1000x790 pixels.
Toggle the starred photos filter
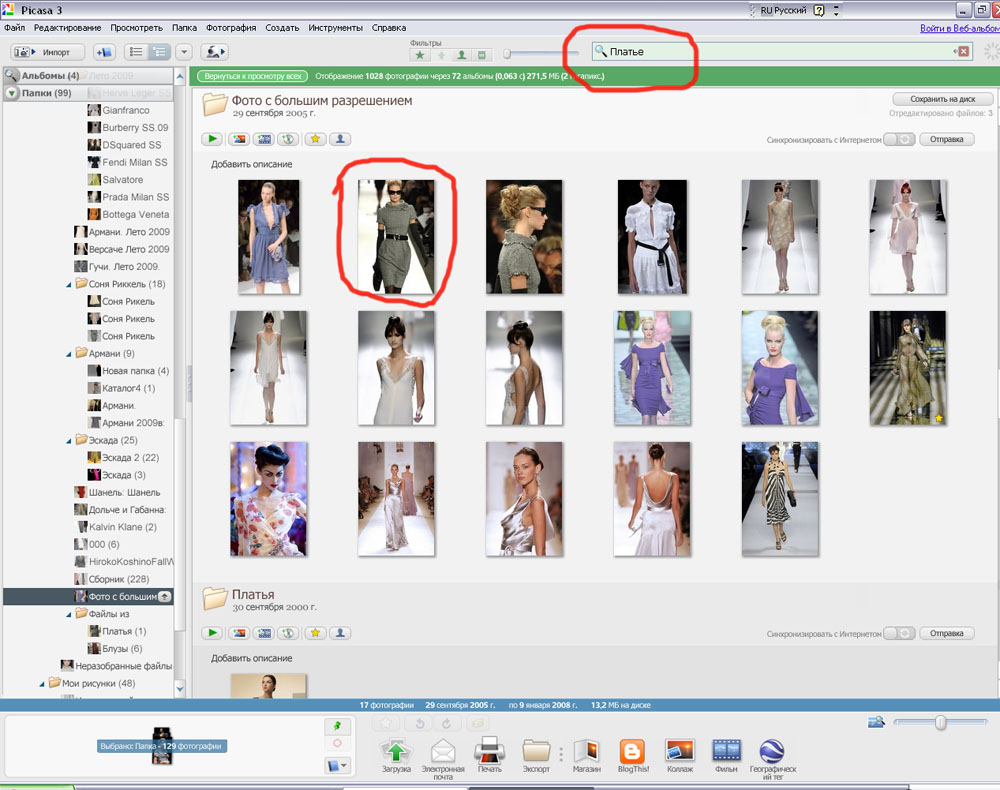click(420, 55)
